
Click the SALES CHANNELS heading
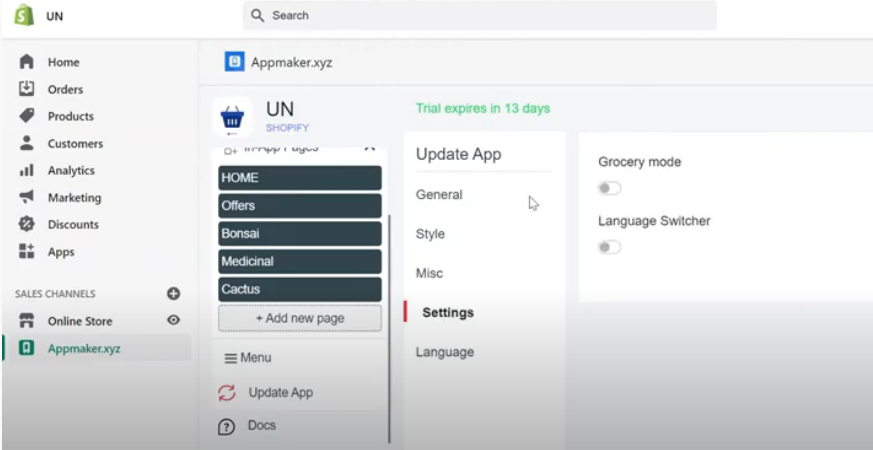pos(55,294)
